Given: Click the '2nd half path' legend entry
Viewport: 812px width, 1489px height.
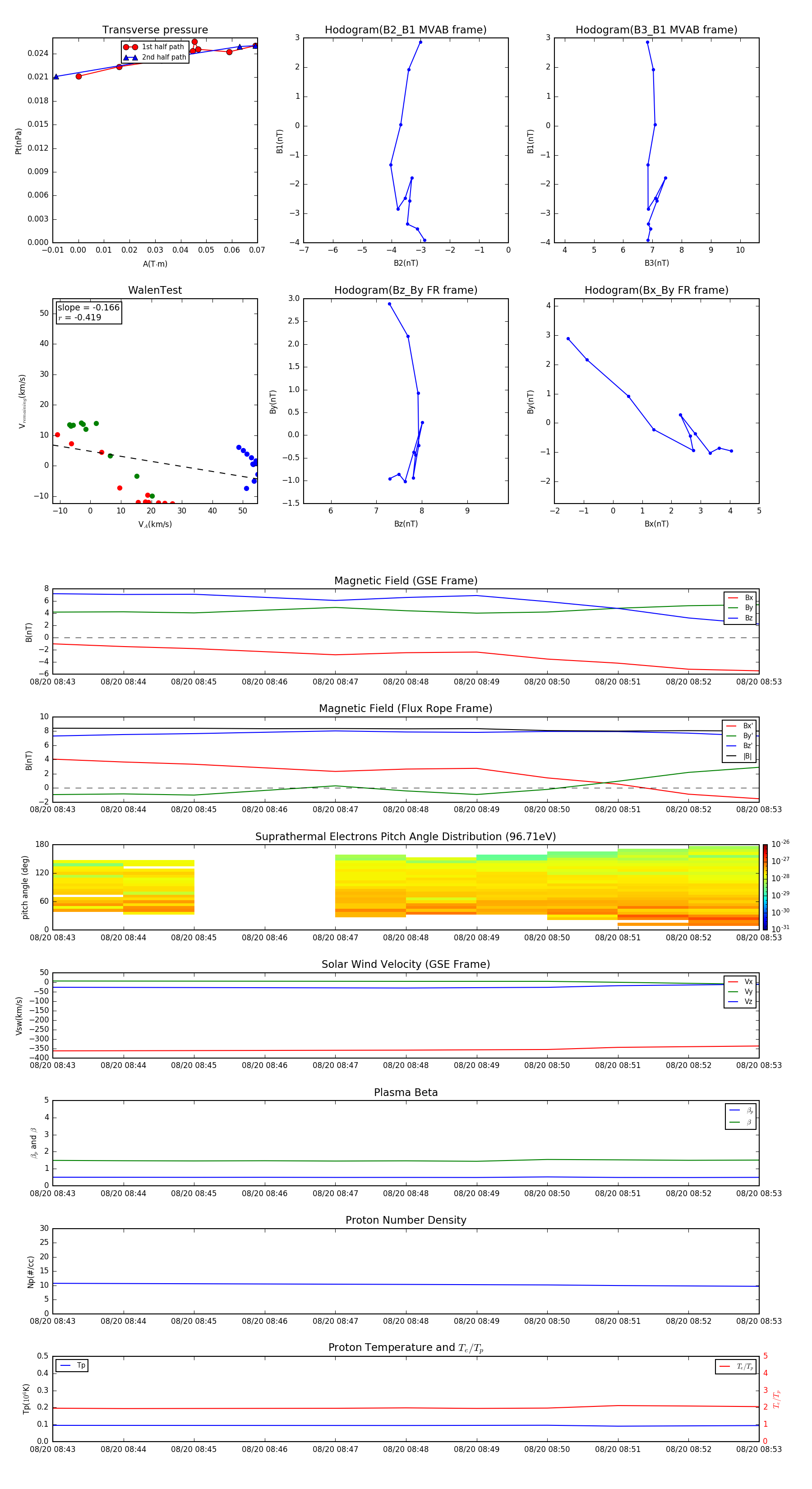Looking at the screenshot, I should click(x=155, y=57).
